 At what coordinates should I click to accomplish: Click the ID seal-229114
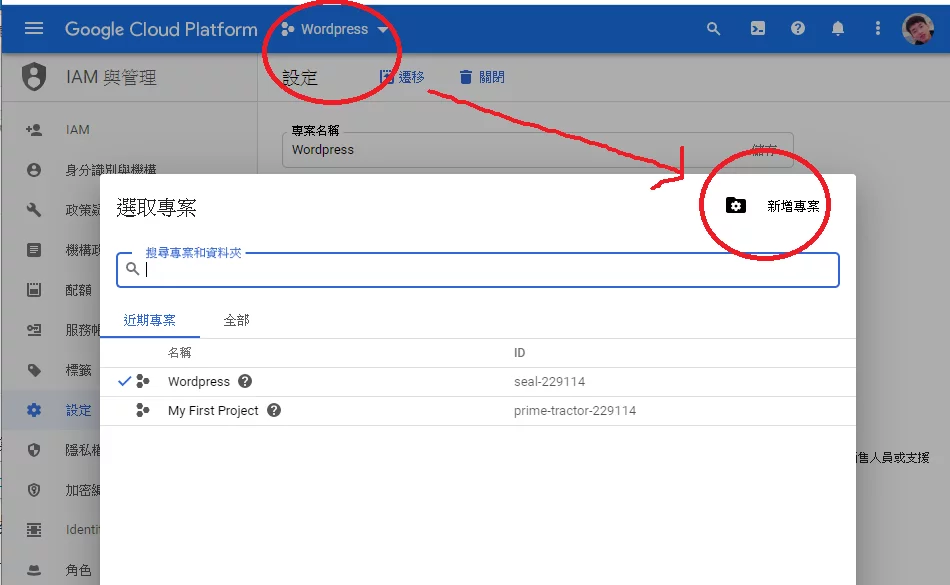[550, 382]
